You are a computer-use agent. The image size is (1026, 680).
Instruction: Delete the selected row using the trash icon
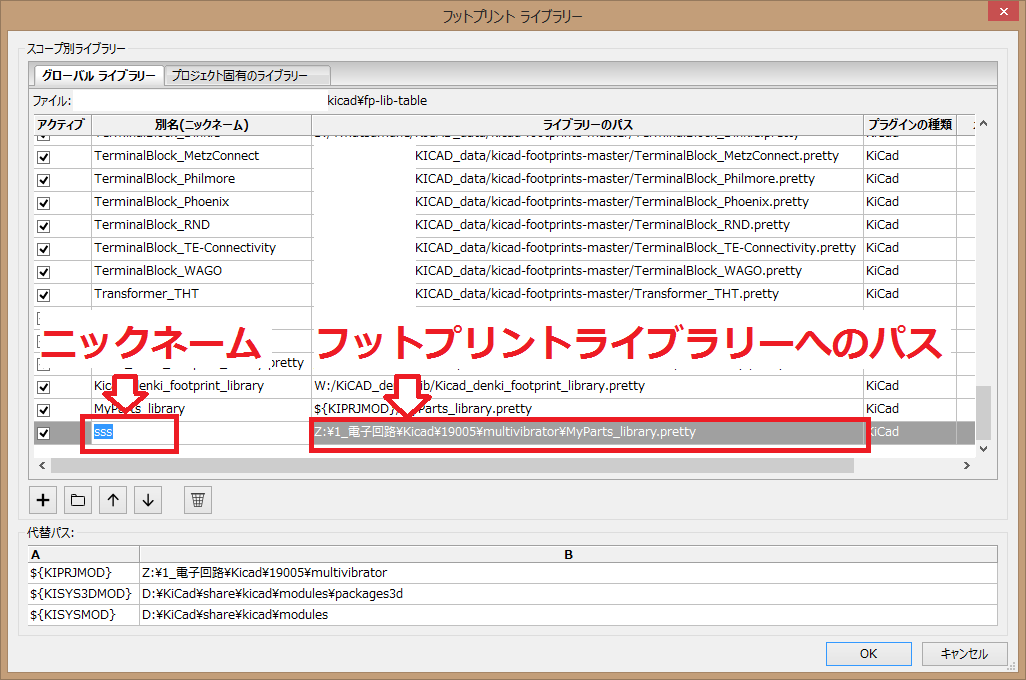point(196,499)
